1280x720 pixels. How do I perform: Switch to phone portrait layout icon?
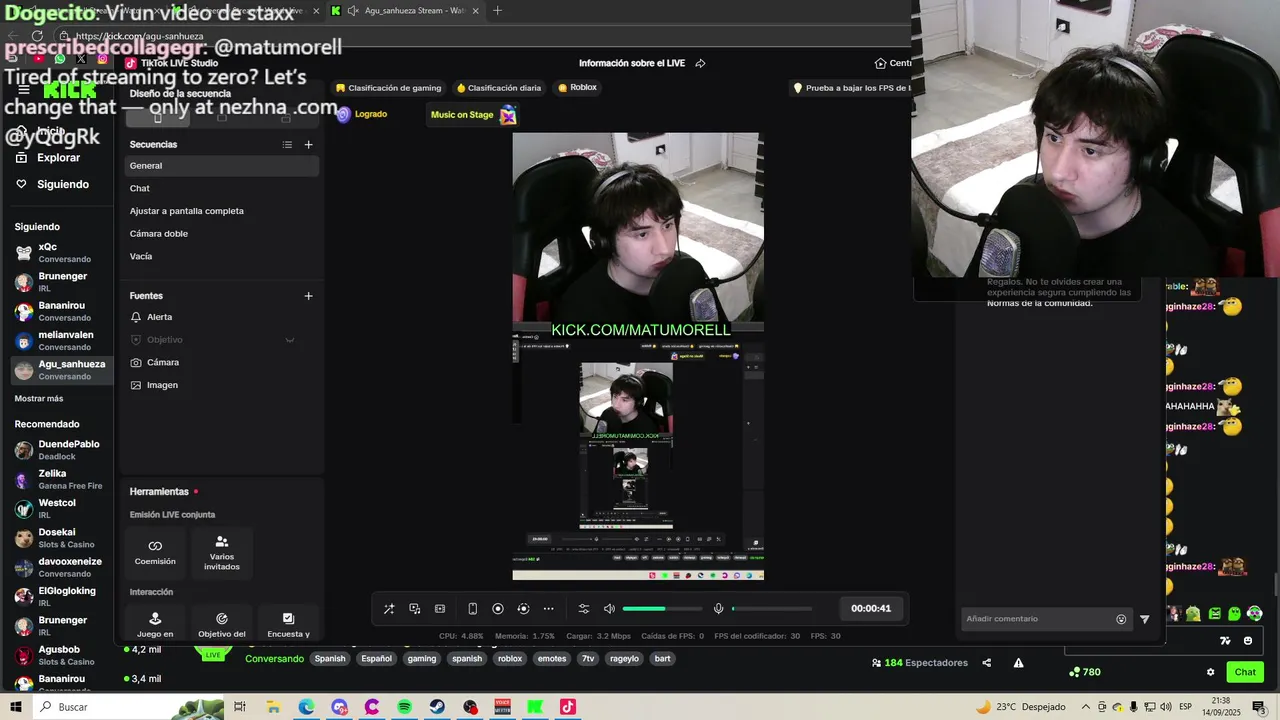tap(473, 609)
